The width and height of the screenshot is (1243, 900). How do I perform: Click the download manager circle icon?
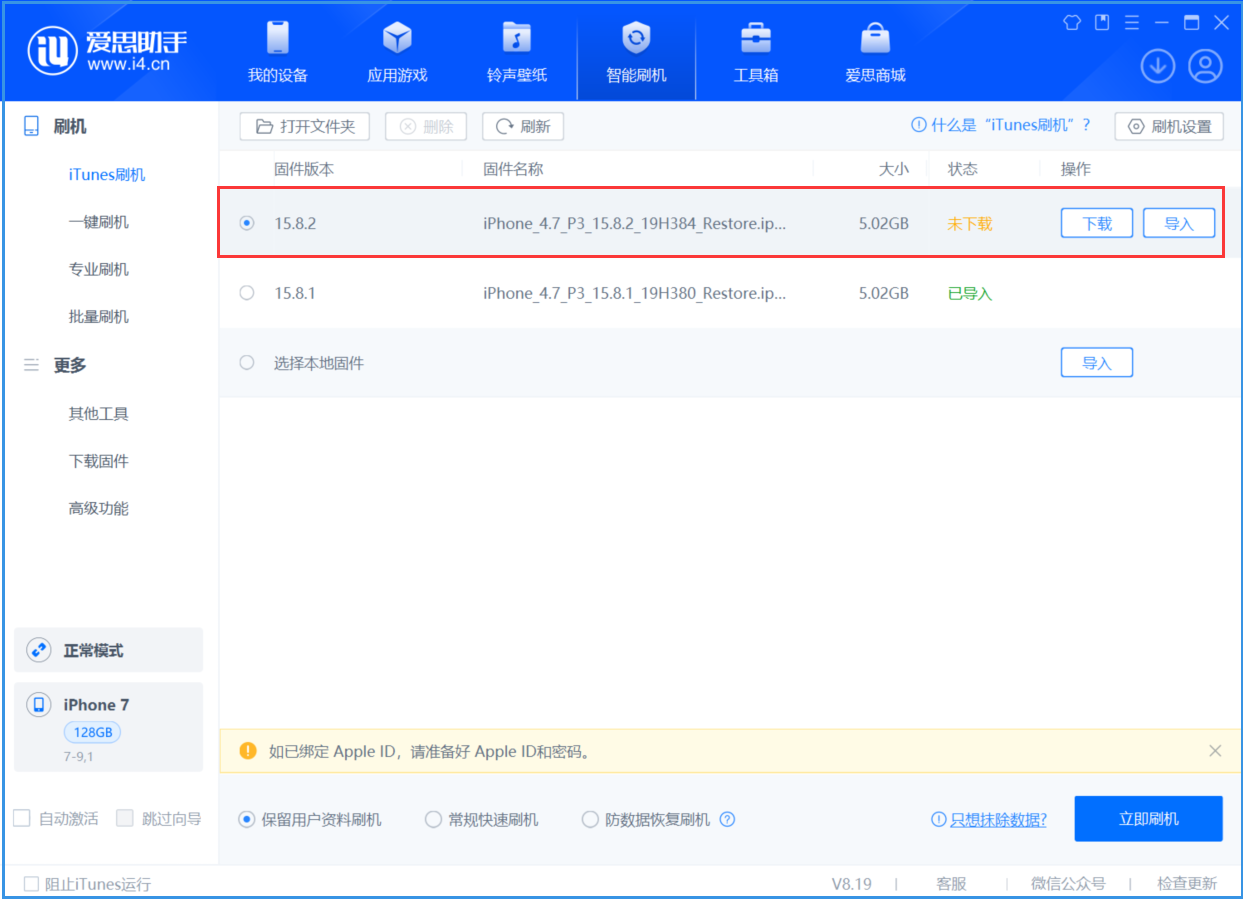click(1157, 65)
